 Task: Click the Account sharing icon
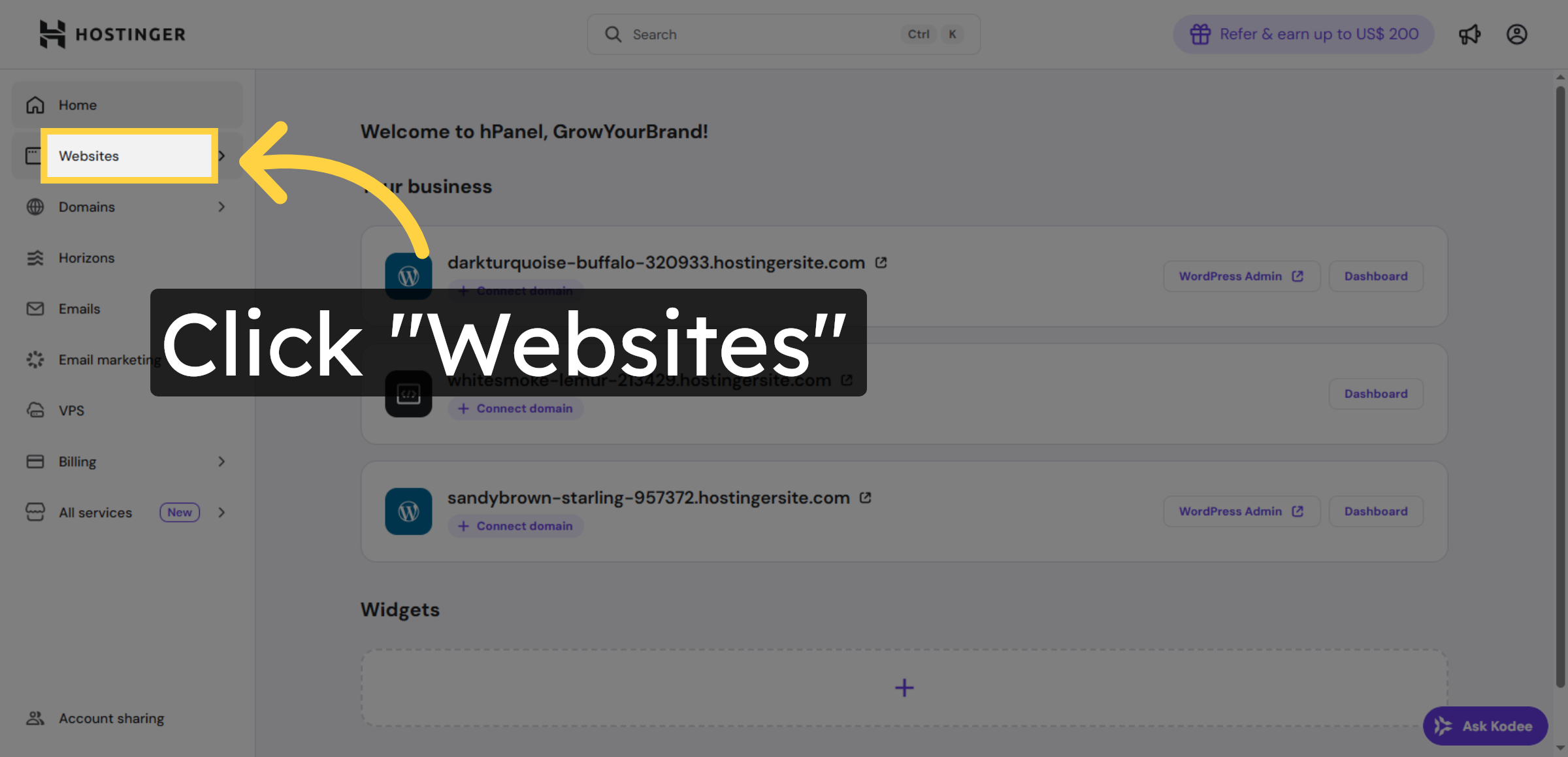click(35, 718)
